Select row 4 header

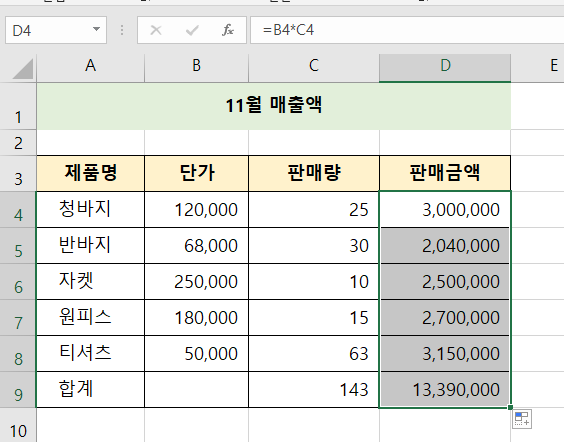[18, 209]
